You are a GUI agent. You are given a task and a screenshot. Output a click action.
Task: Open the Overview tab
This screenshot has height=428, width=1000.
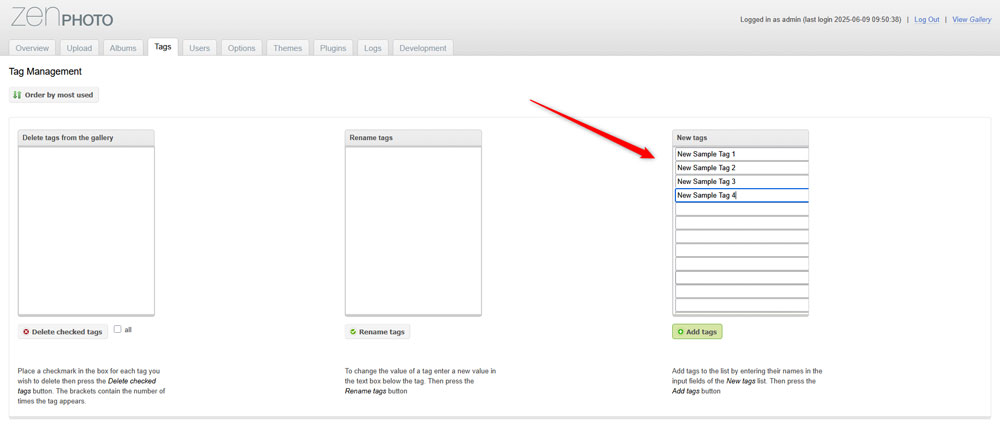33,48
